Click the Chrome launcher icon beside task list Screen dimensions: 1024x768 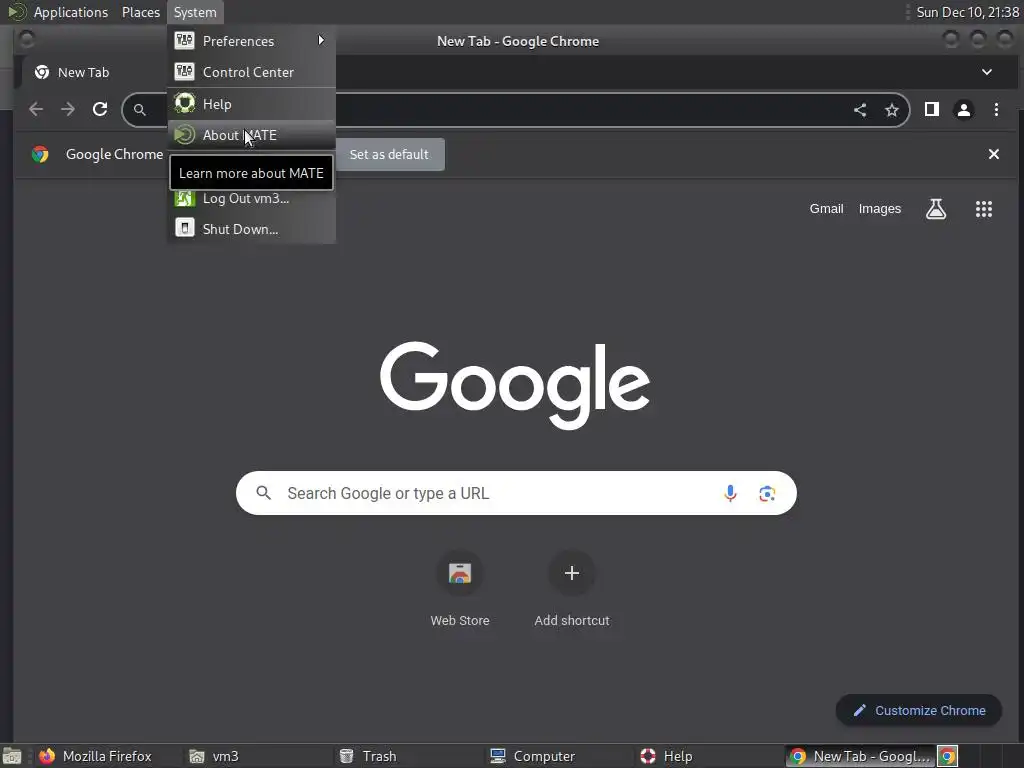coord(947,756)
